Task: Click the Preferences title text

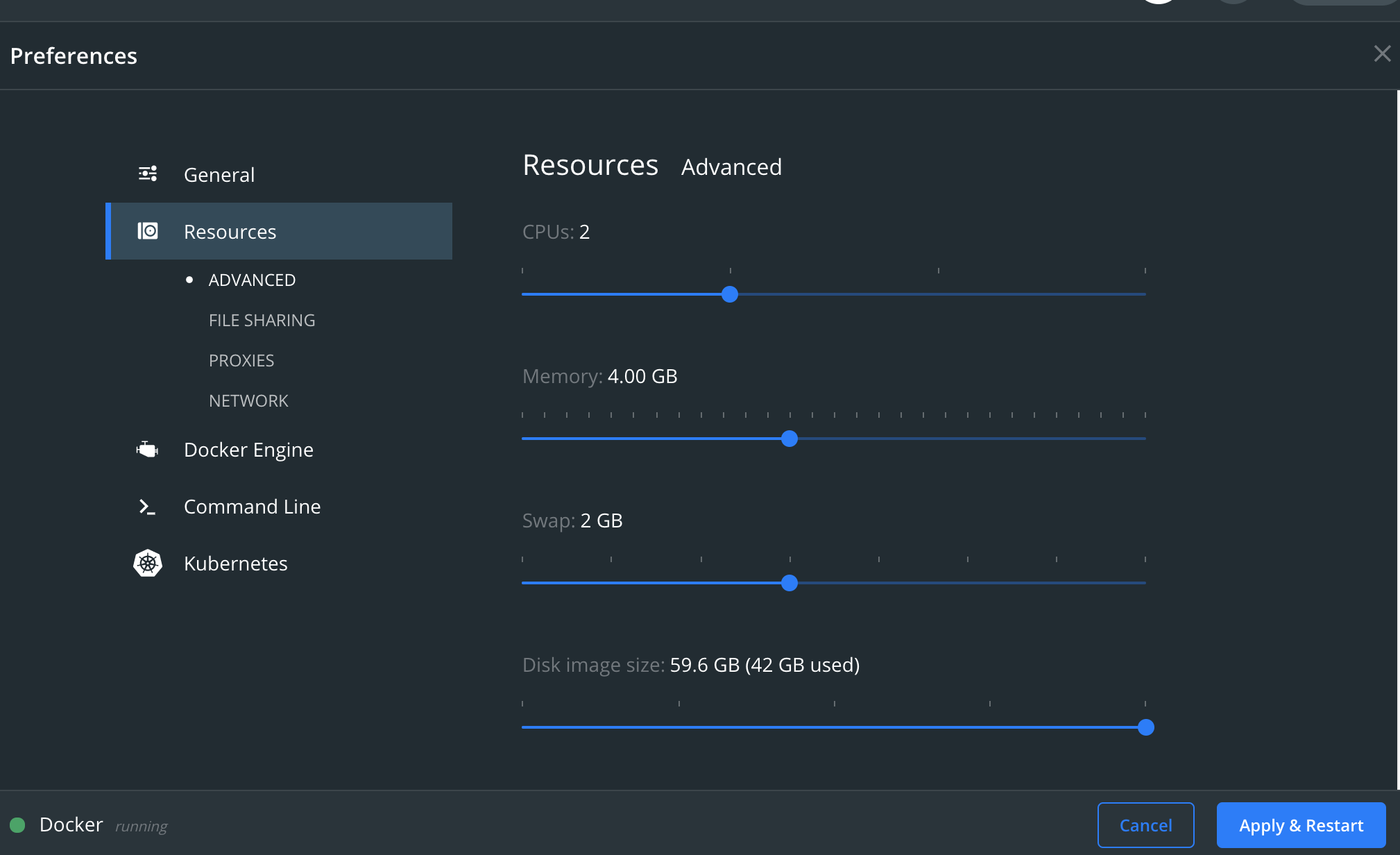Action: (74, 56)
